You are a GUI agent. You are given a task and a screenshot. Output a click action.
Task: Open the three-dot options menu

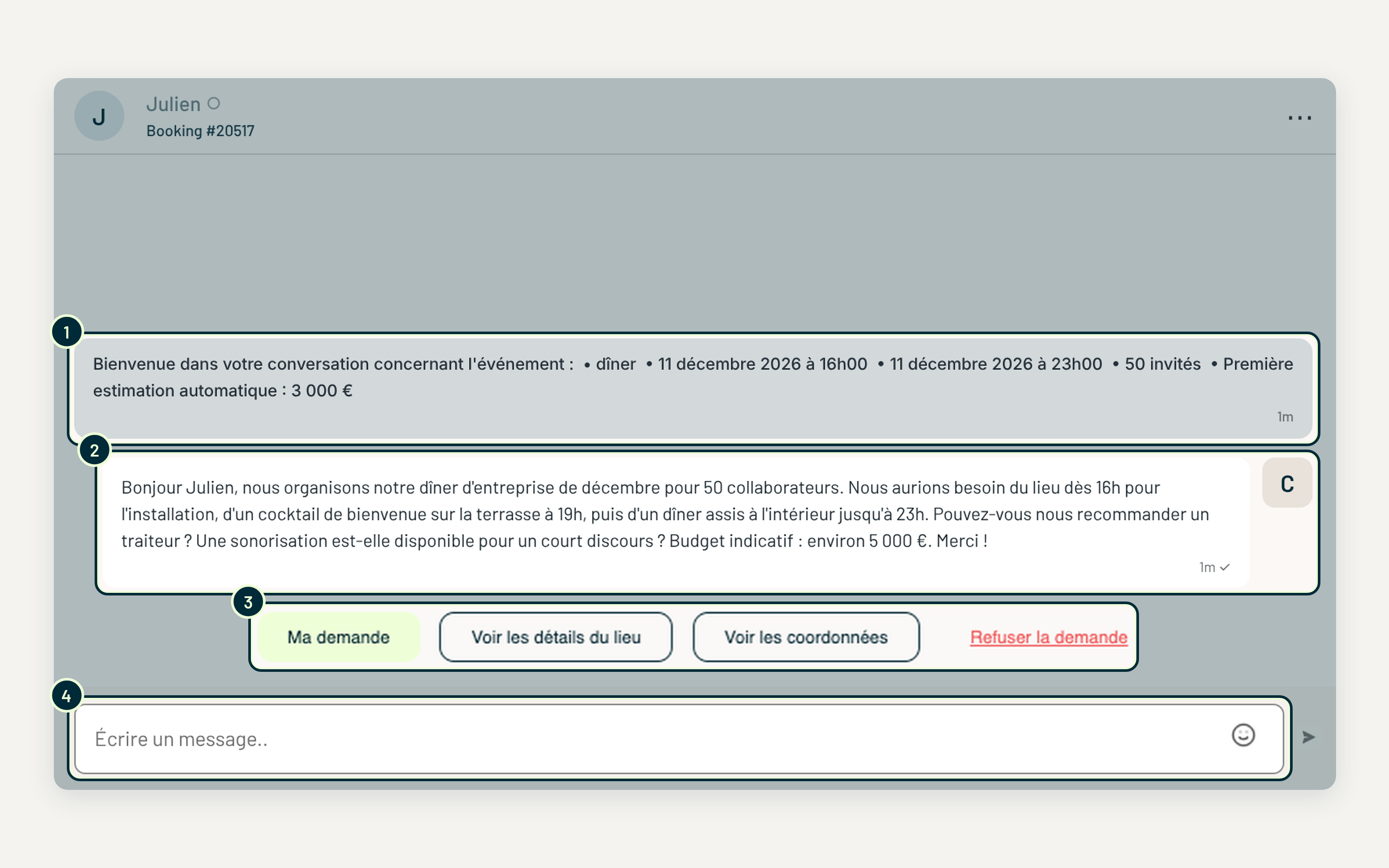(x=1299, y=118)
